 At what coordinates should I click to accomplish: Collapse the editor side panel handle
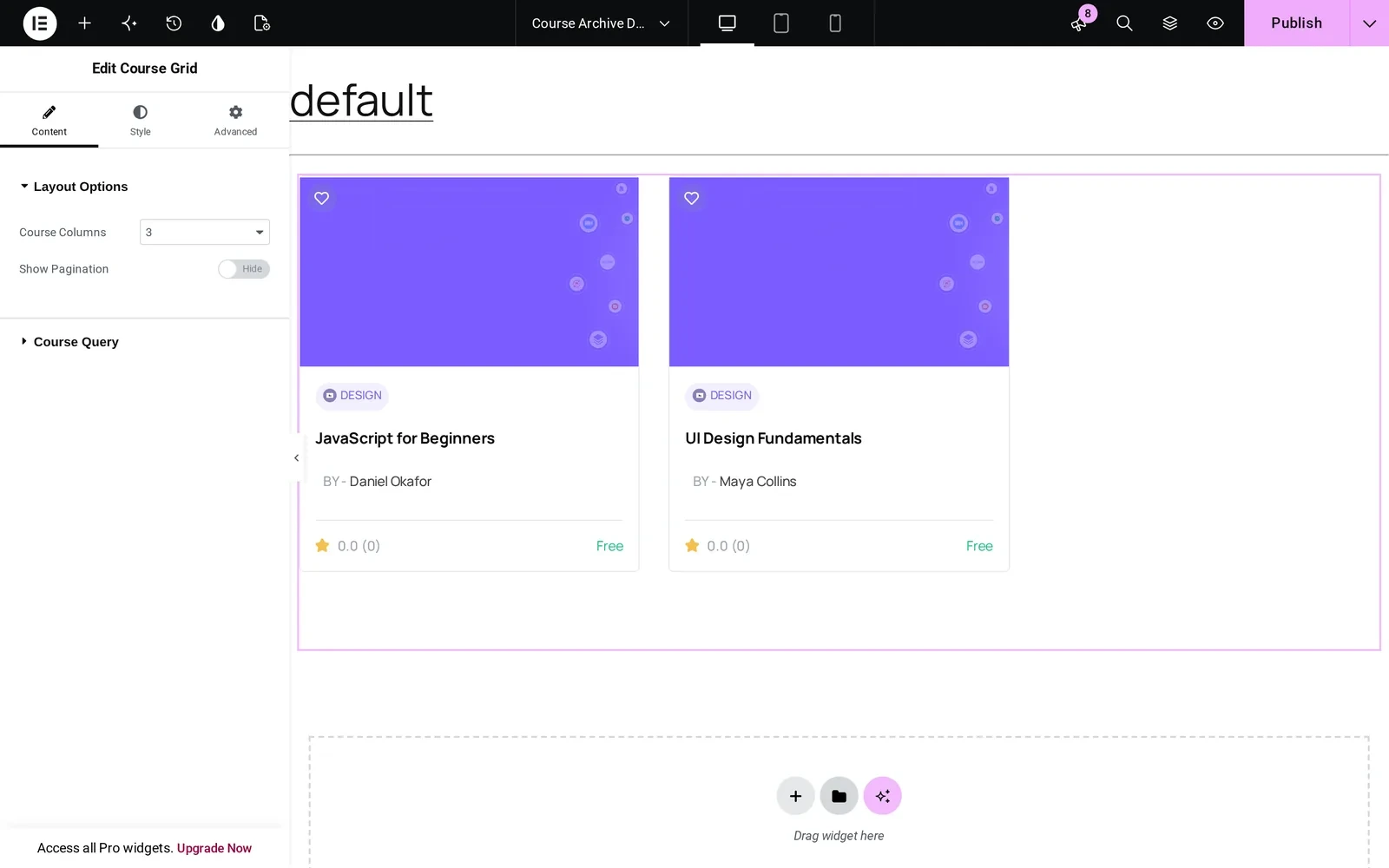click(x=296, y=458)
